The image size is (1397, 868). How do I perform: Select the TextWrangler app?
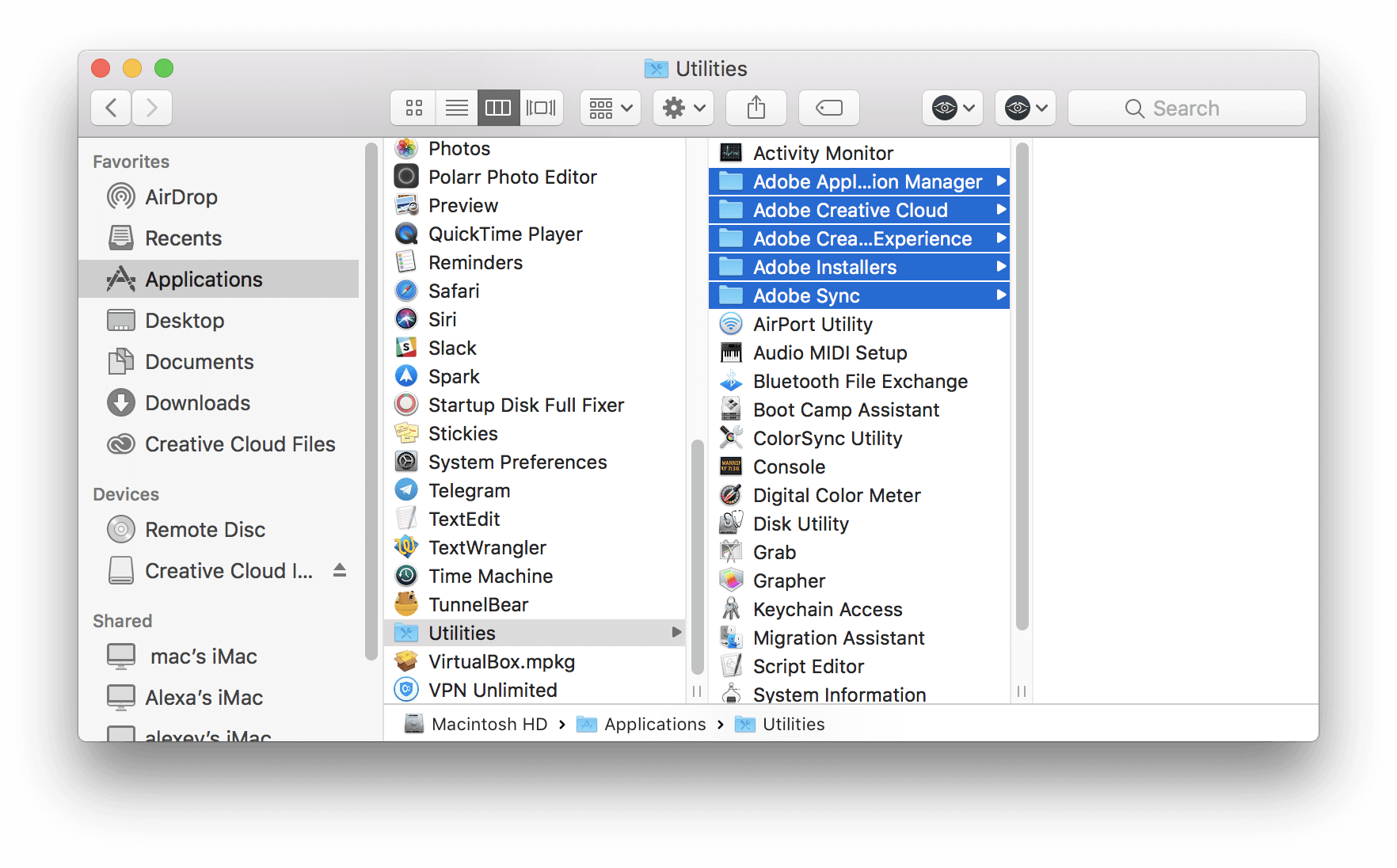coord(535,547)
